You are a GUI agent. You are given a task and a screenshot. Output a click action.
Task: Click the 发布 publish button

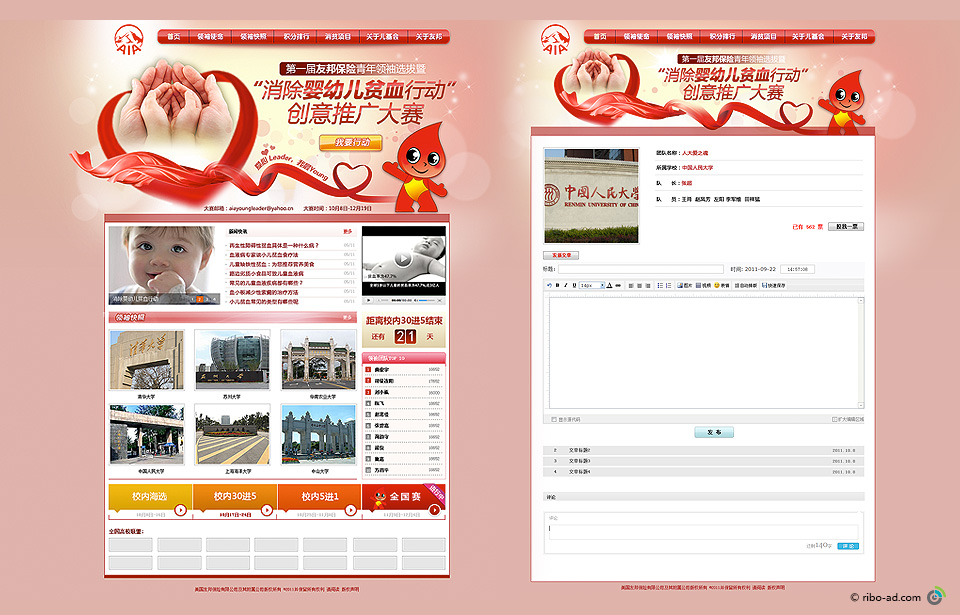click(714, 432)
